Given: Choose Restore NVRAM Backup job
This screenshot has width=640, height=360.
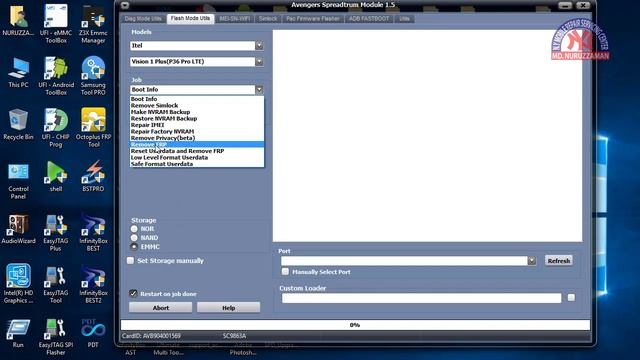Looking at the screenshot, I should click(x=197, y=118).
